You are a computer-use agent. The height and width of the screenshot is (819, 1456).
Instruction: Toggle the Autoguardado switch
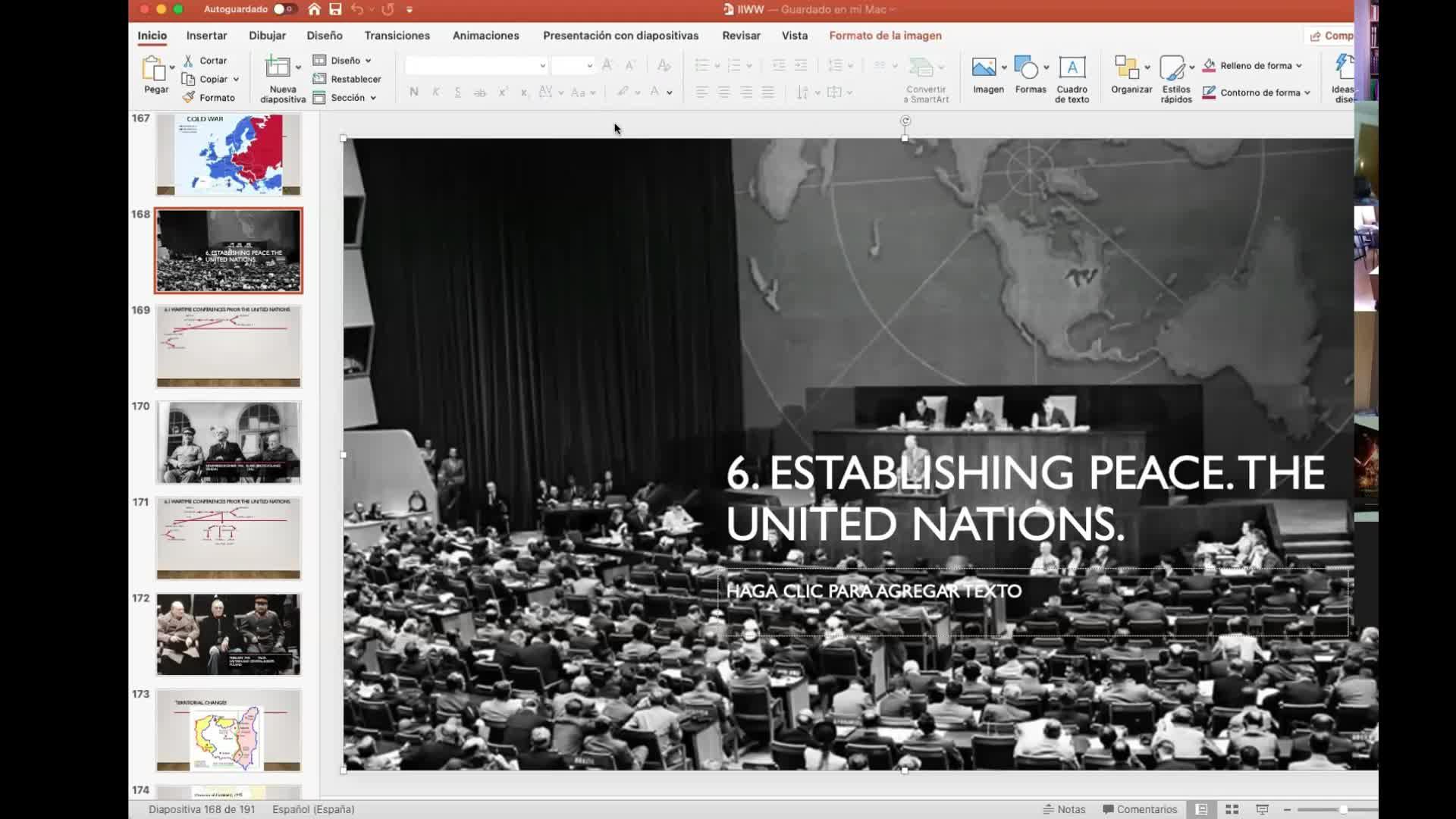(284, 9)
